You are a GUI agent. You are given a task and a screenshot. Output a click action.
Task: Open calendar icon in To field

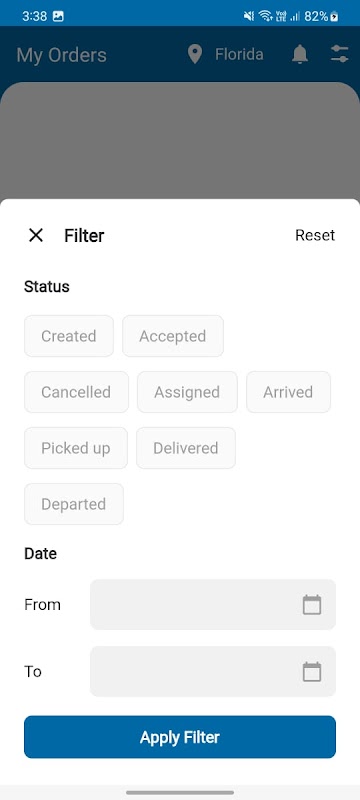312,671
